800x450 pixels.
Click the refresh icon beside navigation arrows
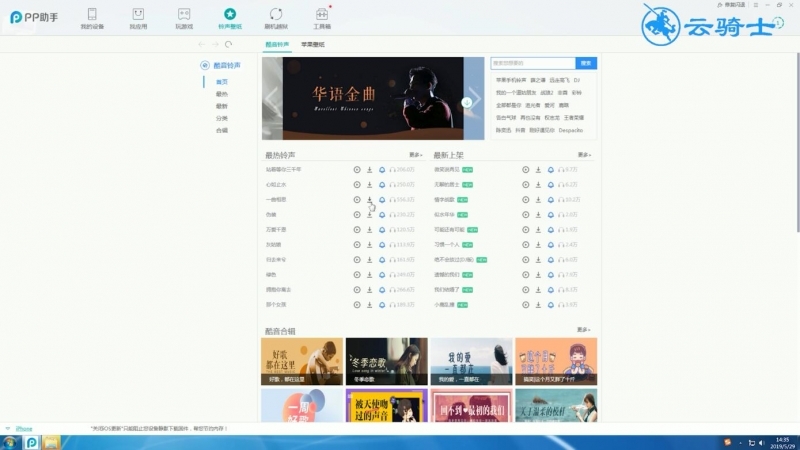[229, 44]
